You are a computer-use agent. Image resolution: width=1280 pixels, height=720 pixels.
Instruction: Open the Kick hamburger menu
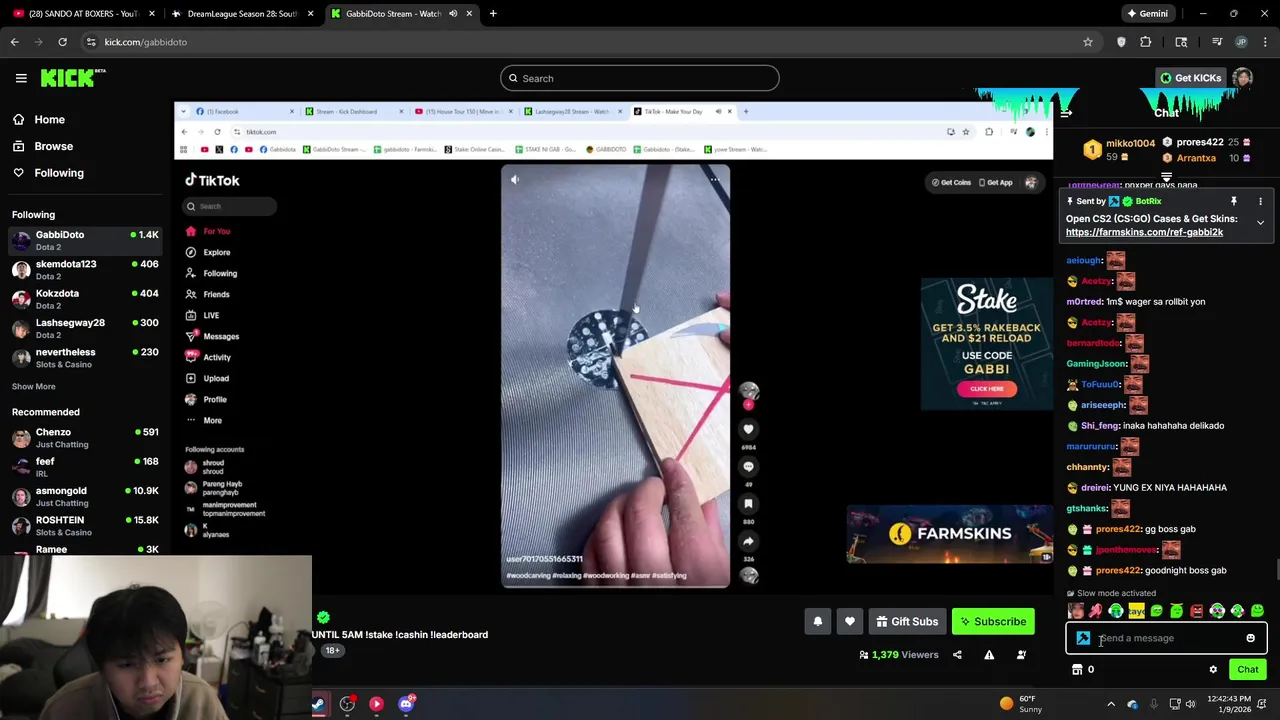pos(21,78)
